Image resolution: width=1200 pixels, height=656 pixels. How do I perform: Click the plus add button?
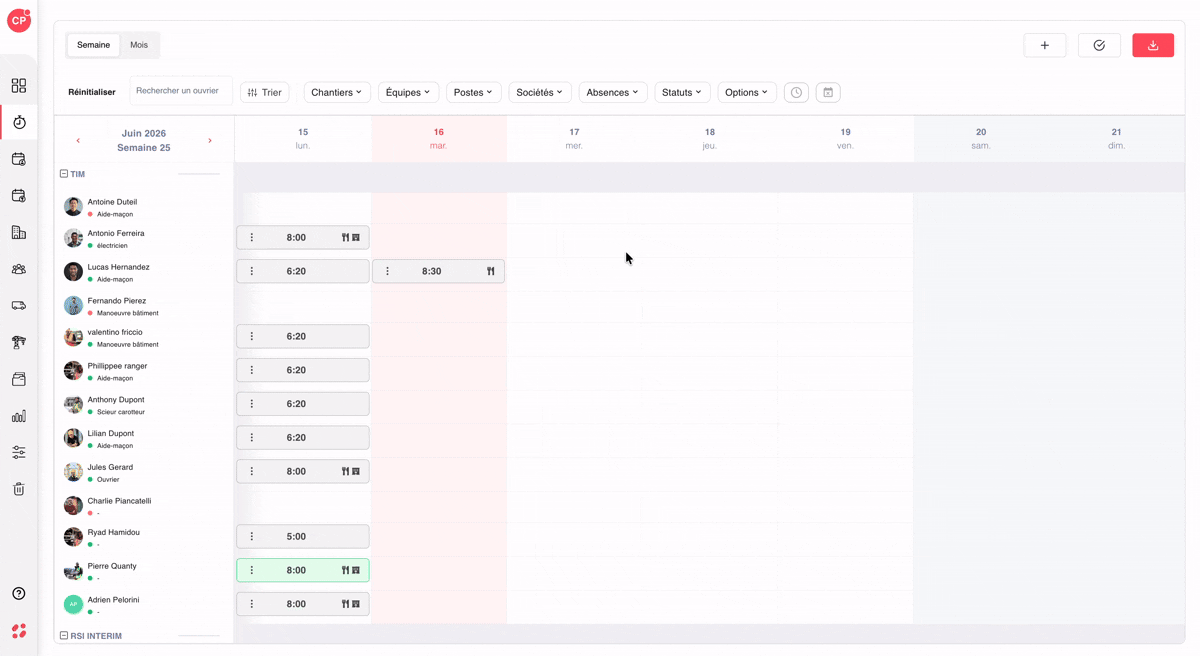[x=1045, y=45]
